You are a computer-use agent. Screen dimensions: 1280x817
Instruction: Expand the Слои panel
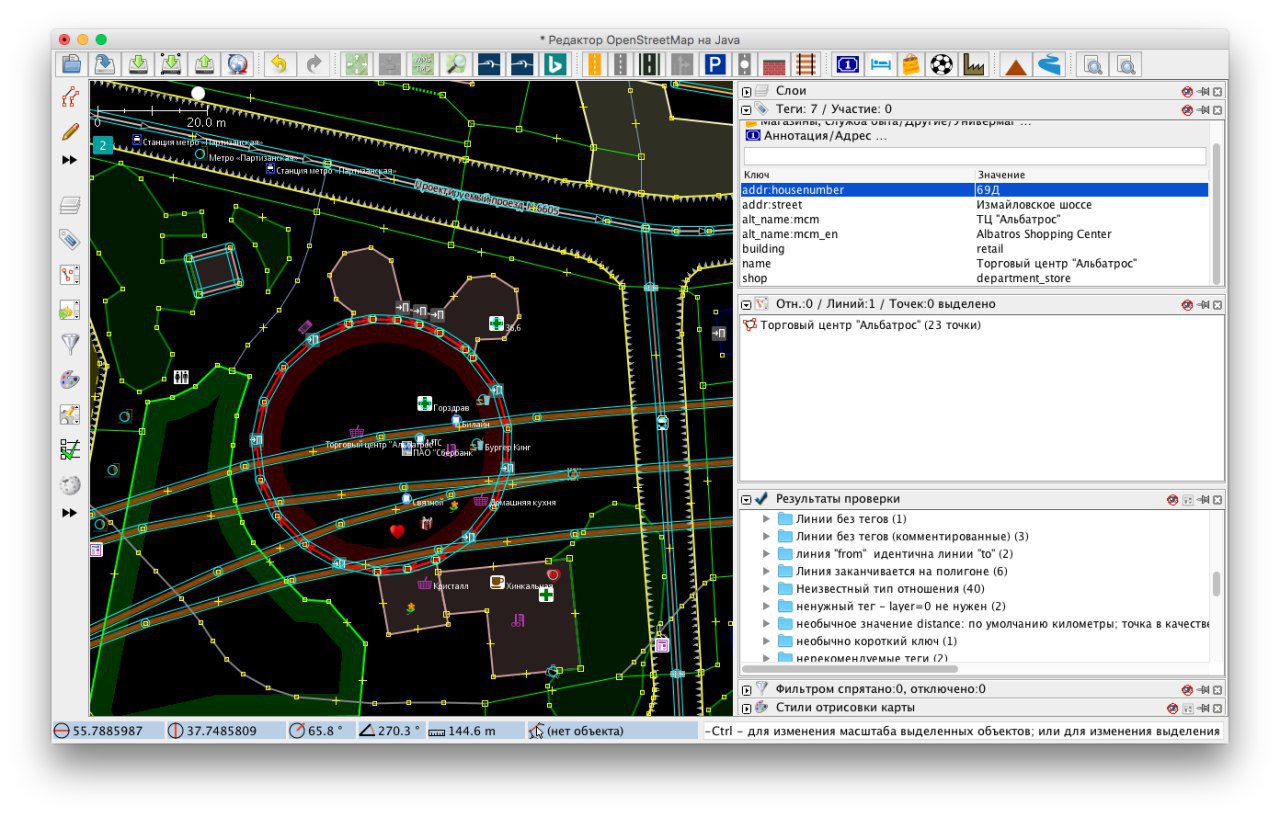pyautogui.click(x=746, y=91)
